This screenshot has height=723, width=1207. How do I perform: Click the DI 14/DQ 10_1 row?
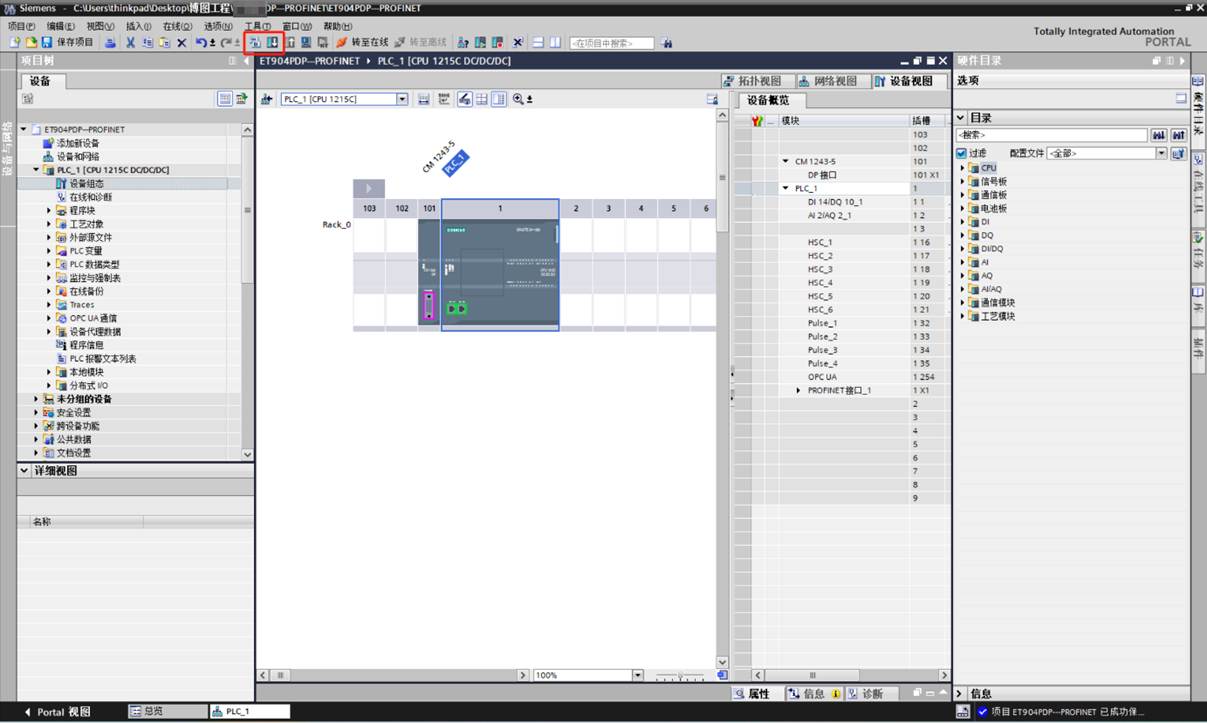841,202
